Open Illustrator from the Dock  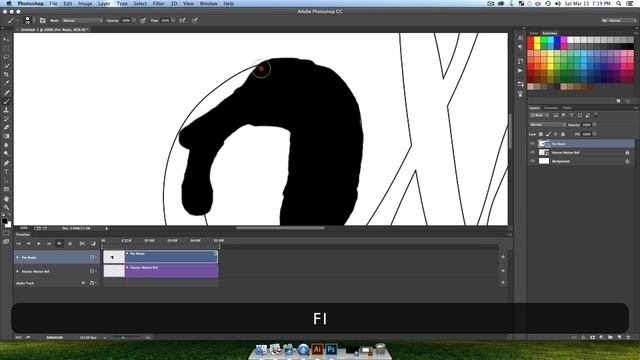[317, 349]
